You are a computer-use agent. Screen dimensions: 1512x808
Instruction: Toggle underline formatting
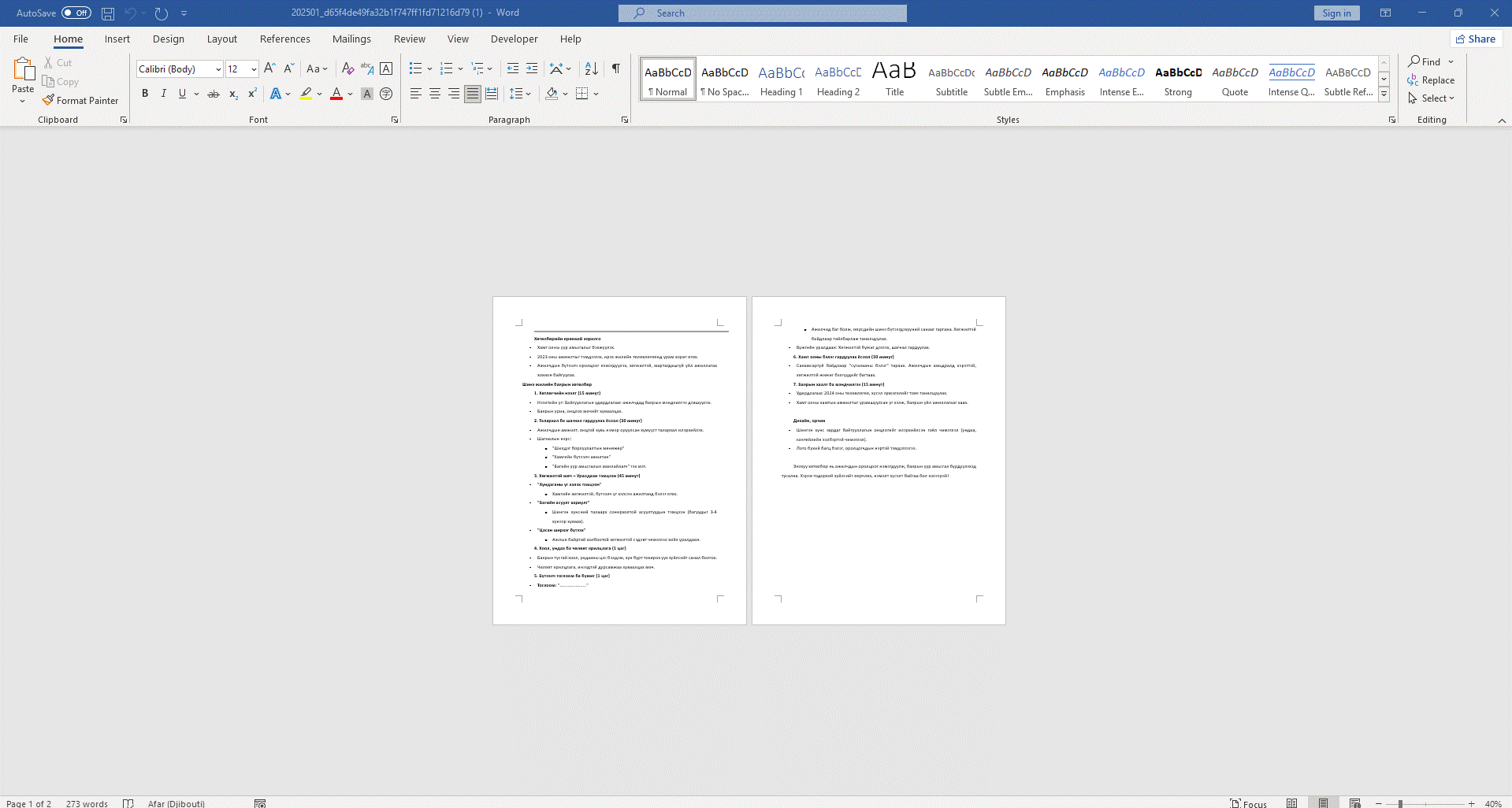coord(183,94)
